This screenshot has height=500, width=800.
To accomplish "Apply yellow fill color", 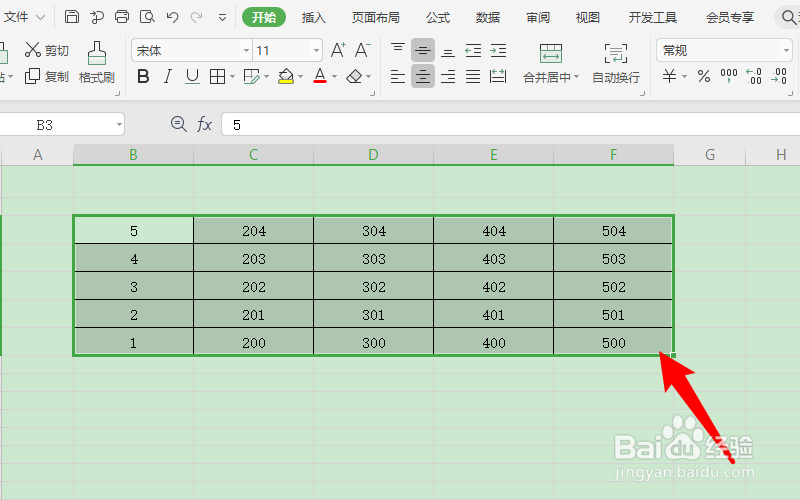I will pos(286,77).
